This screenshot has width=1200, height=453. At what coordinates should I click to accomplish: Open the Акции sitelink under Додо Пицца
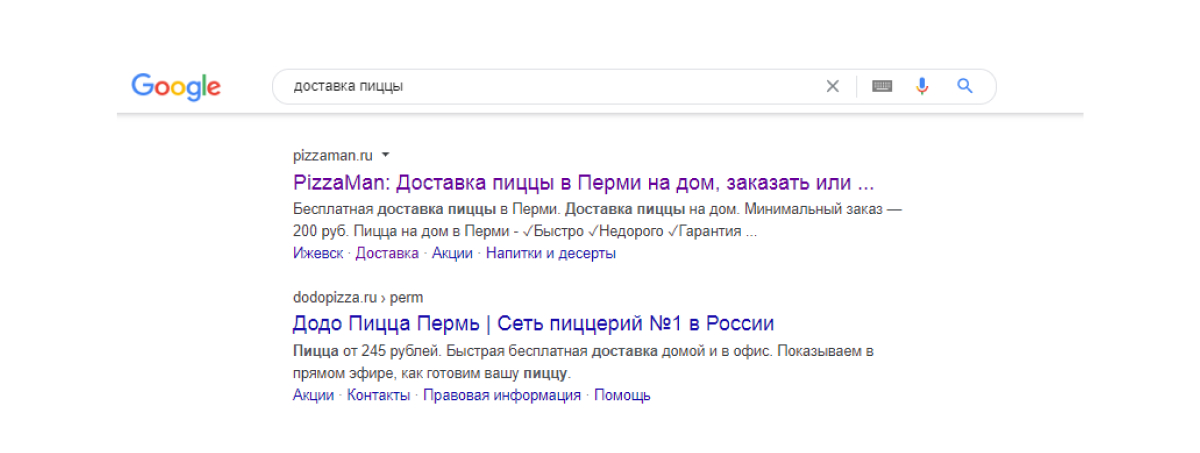tap(313, 395)
